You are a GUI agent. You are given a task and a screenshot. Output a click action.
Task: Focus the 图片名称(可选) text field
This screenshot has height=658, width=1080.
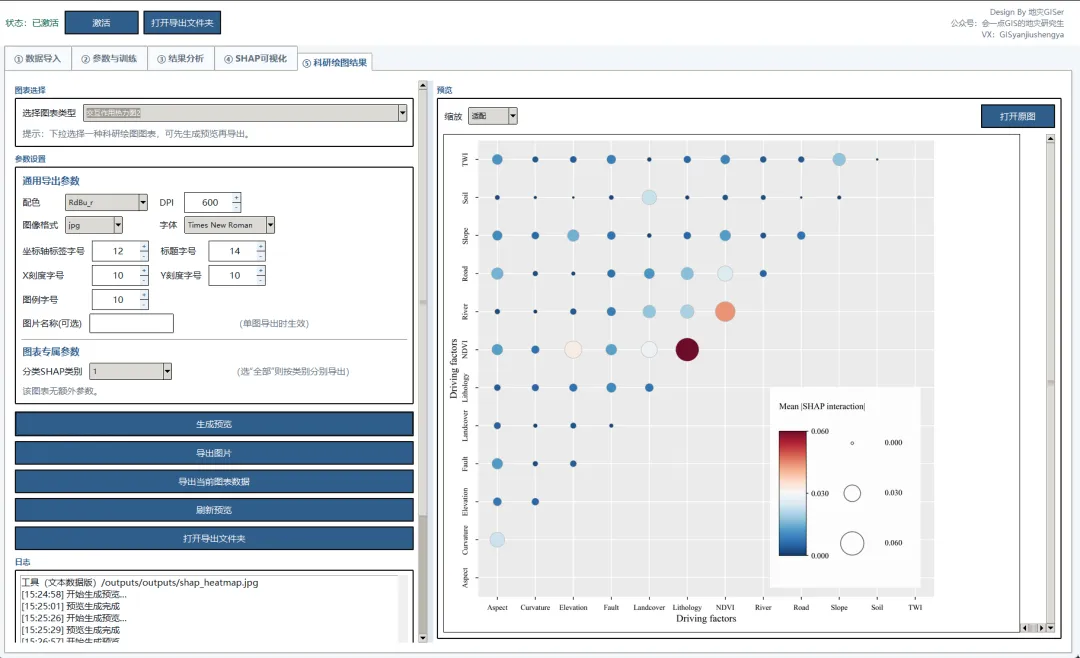click(x=131, y=323)
